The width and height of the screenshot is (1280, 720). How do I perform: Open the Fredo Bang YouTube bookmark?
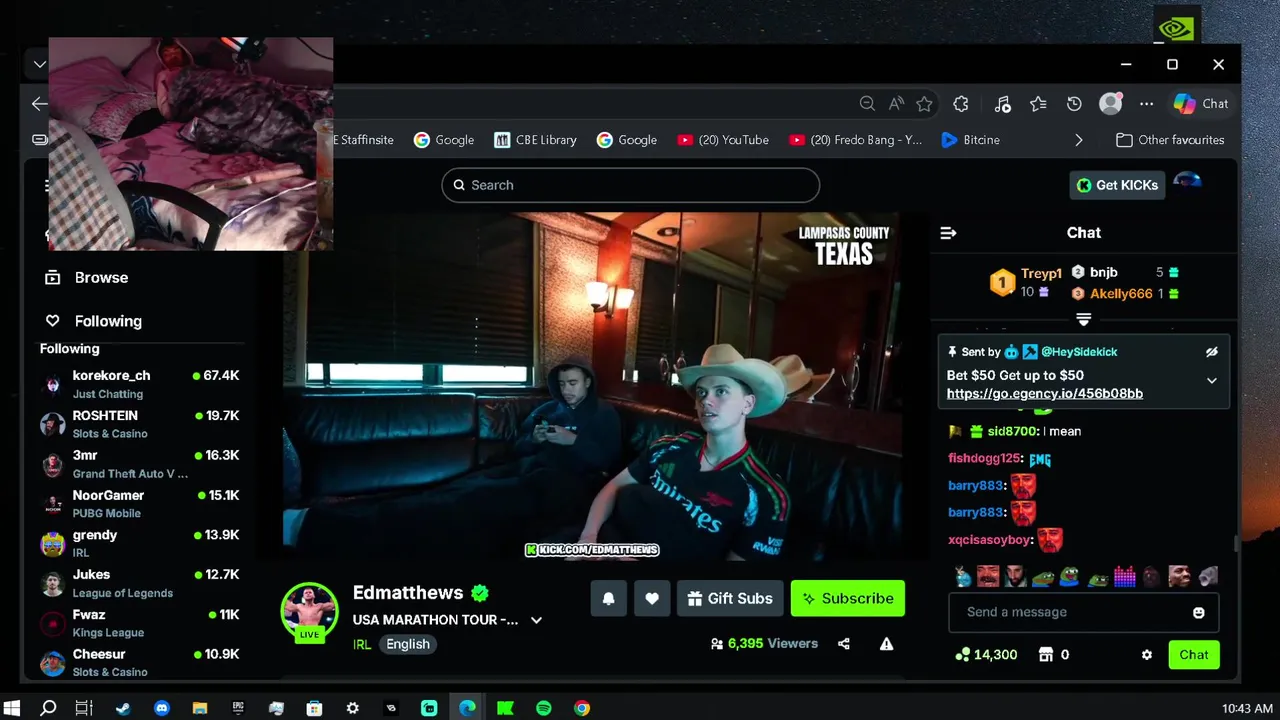855,140
